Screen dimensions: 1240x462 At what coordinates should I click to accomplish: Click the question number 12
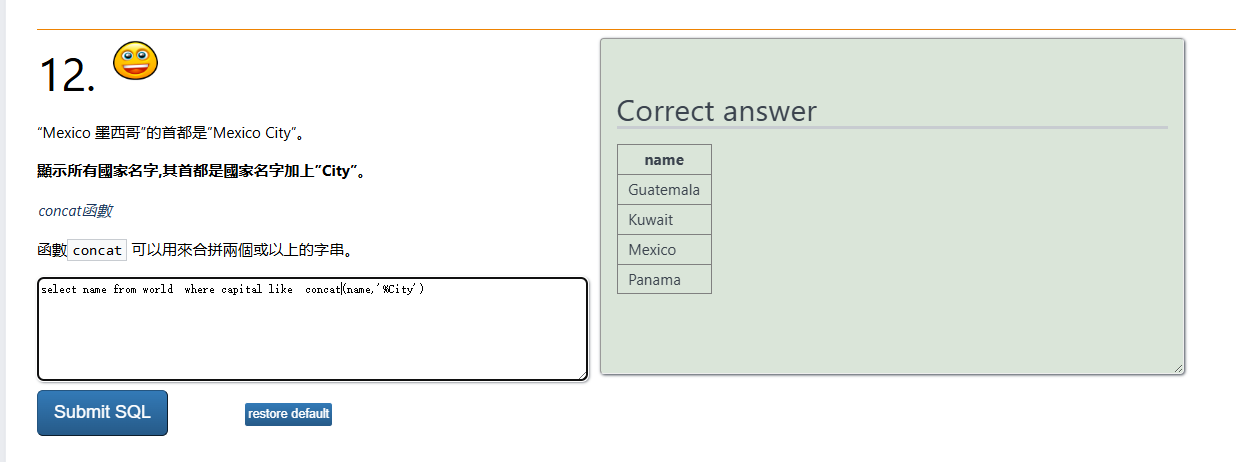(x=66, y=75)
